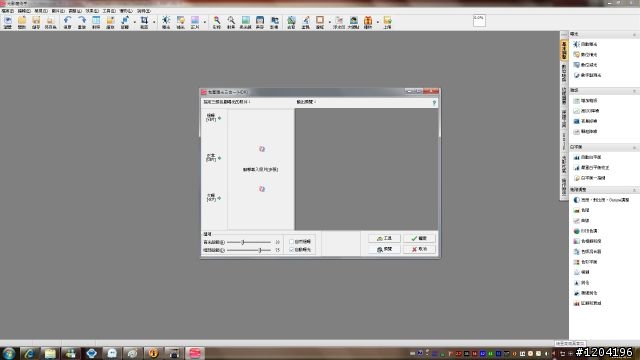Viewport: 640px width, 360px height.
Task: Click the confirm button with green checkmark
Action: 419,238
